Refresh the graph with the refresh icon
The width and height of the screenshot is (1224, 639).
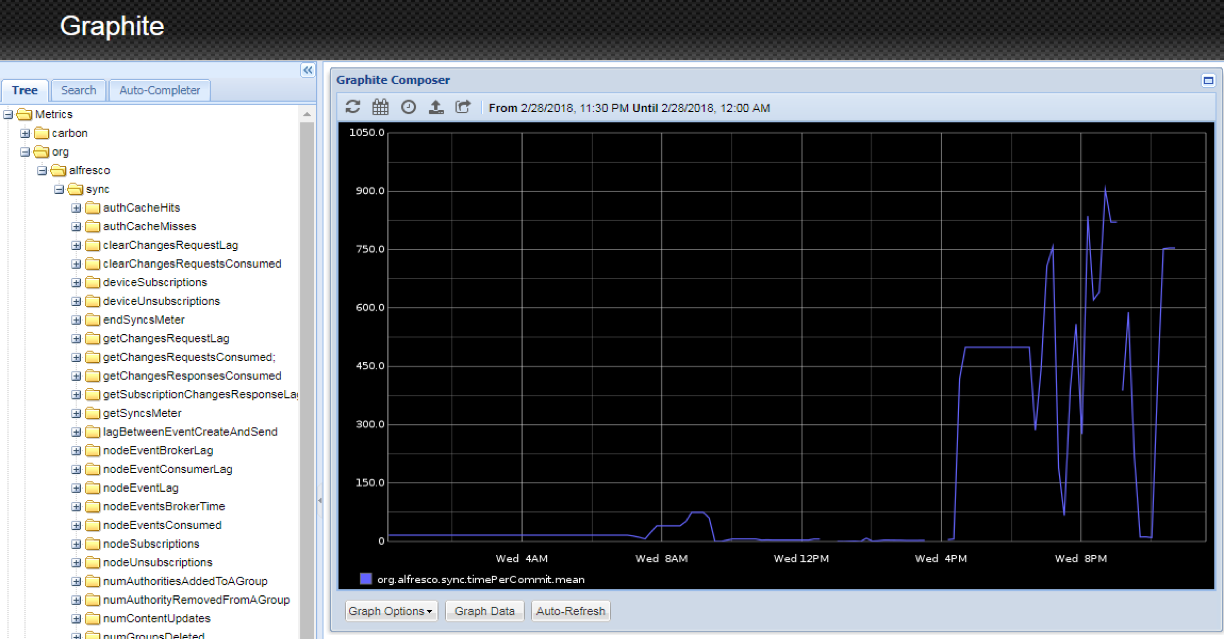pyautogui.click(x=352, y=107)
